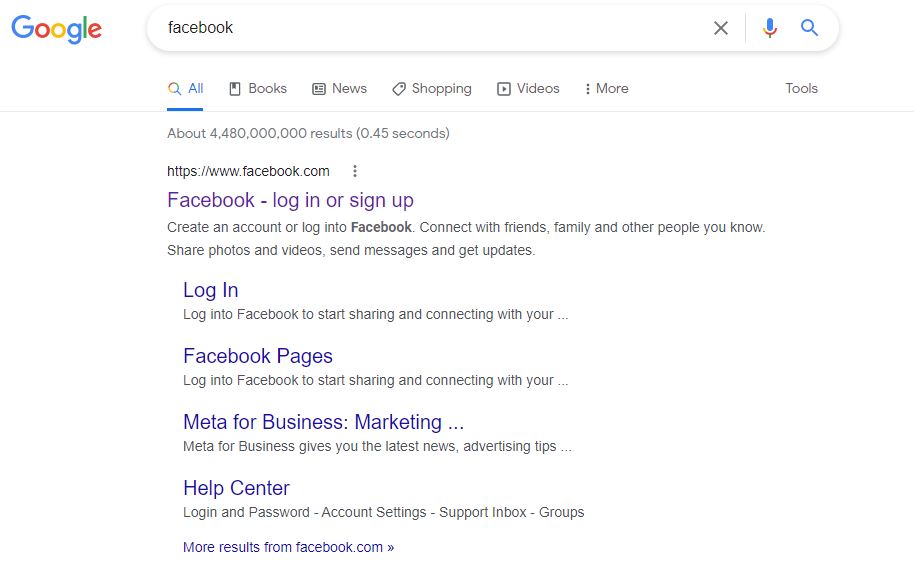Open Meta for Business: Marketing link
The image size is (914, 577).
coord(323,422)
